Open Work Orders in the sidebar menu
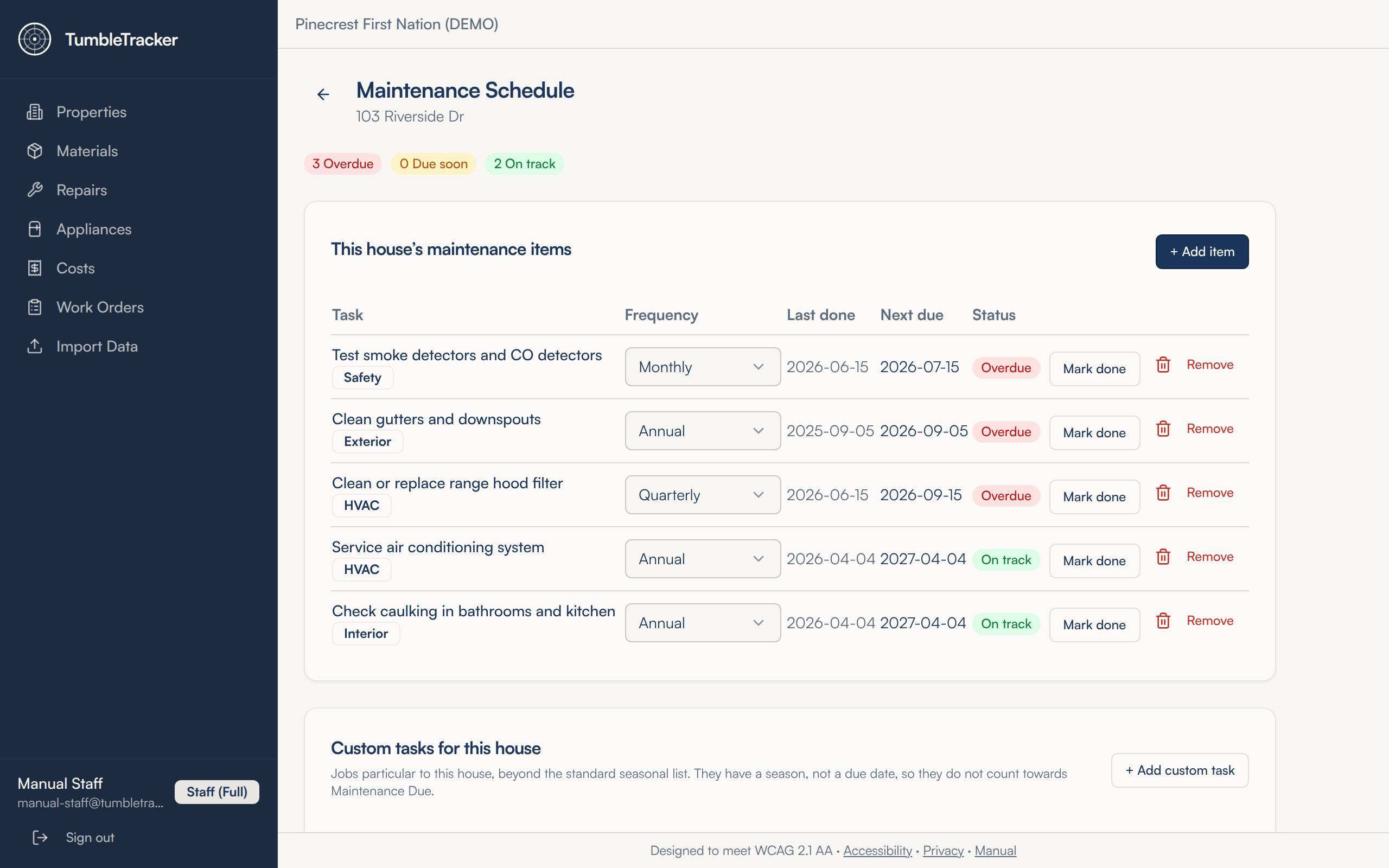The height and width of the screenshot is (868, 1389). (x=139, y=307)
